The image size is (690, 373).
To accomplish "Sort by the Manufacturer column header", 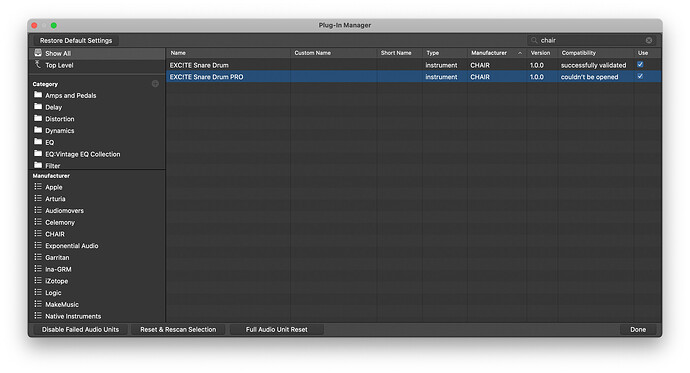I will pyautogui.click(x=497, y=53).
